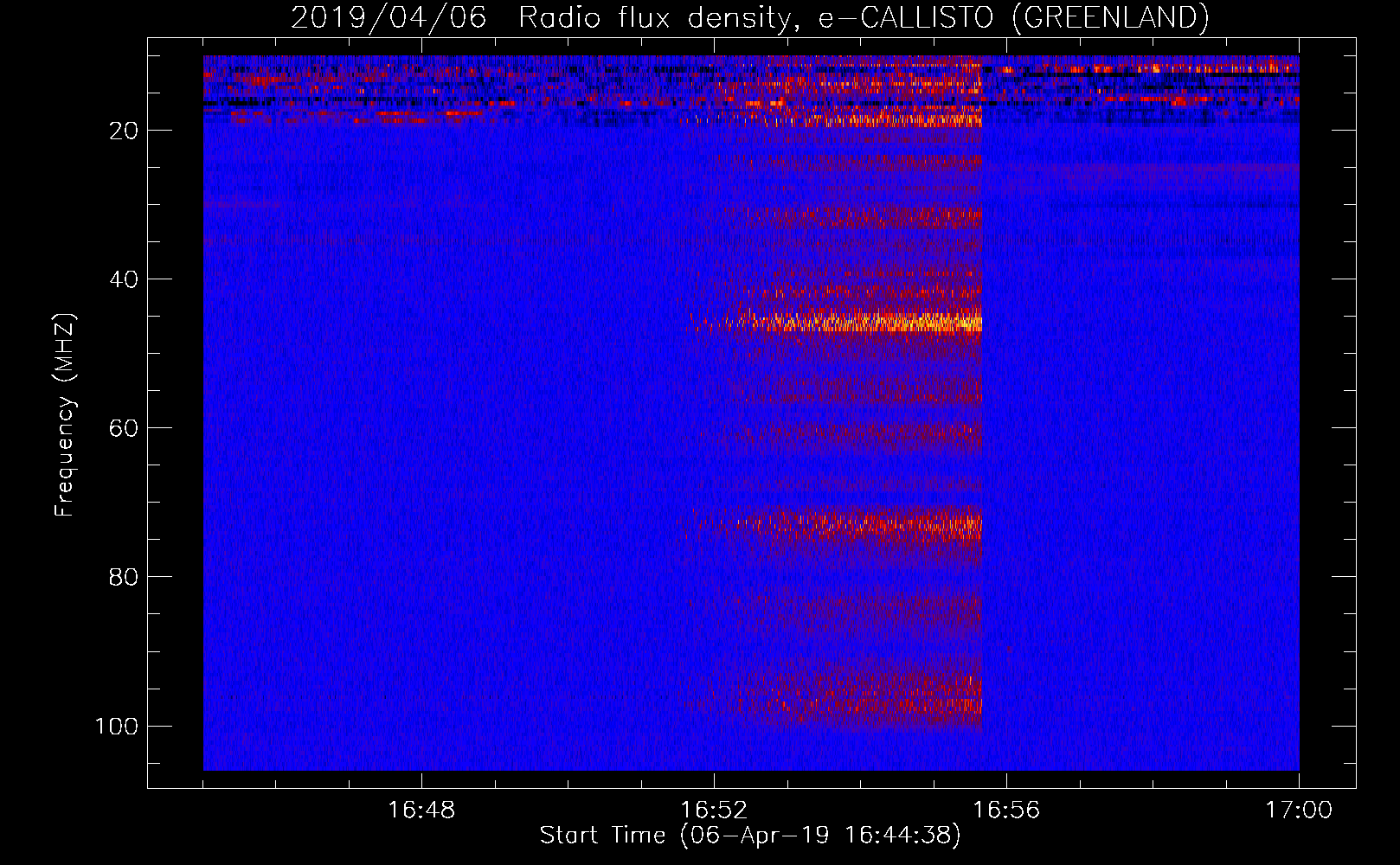Viewport: 1400px width, 865px height.
Task: Click the 40 frequency tick label
Action: (x=124, y=279)
